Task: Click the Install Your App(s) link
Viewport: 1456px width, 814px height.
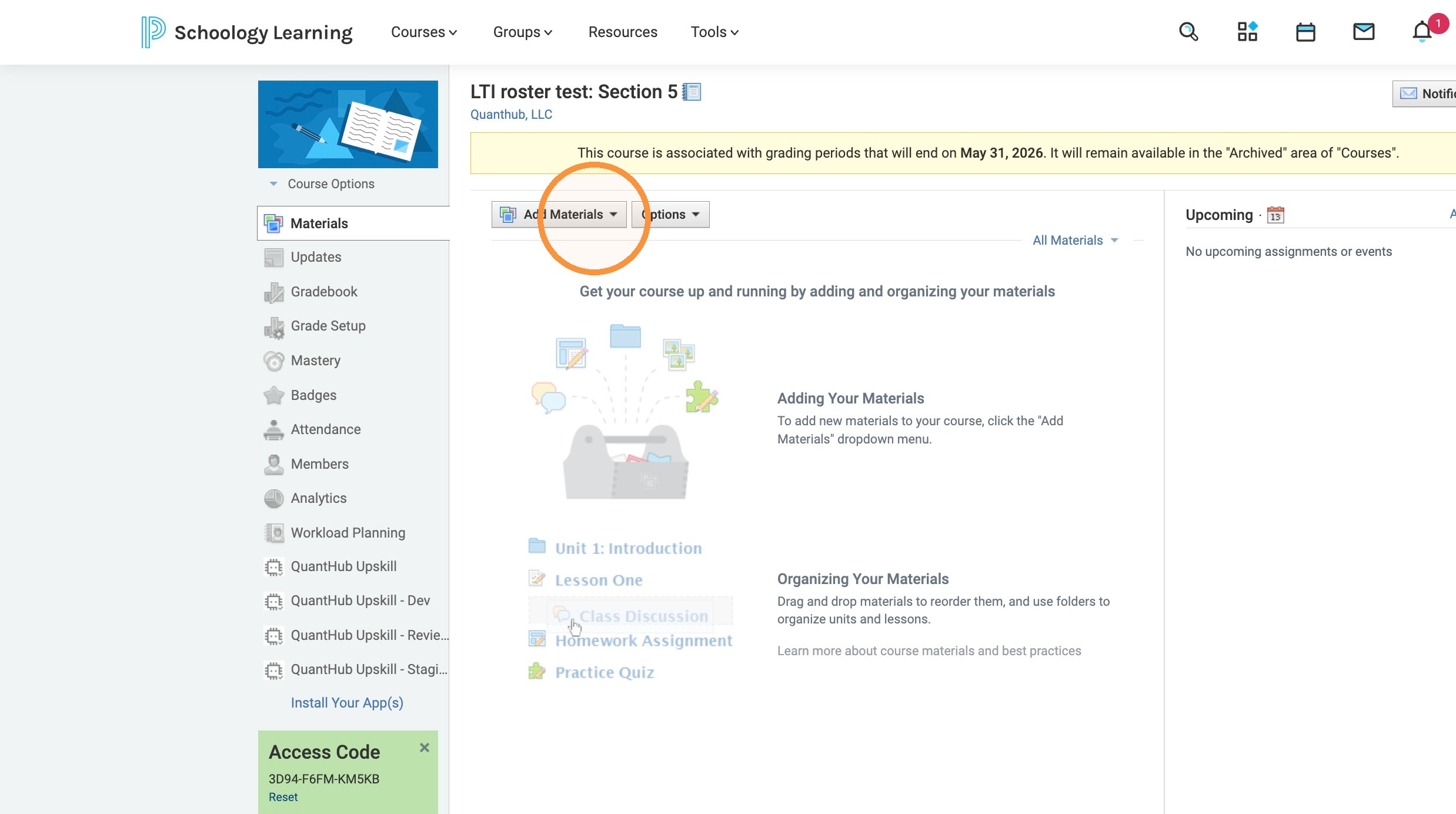Action: point(347,703)
